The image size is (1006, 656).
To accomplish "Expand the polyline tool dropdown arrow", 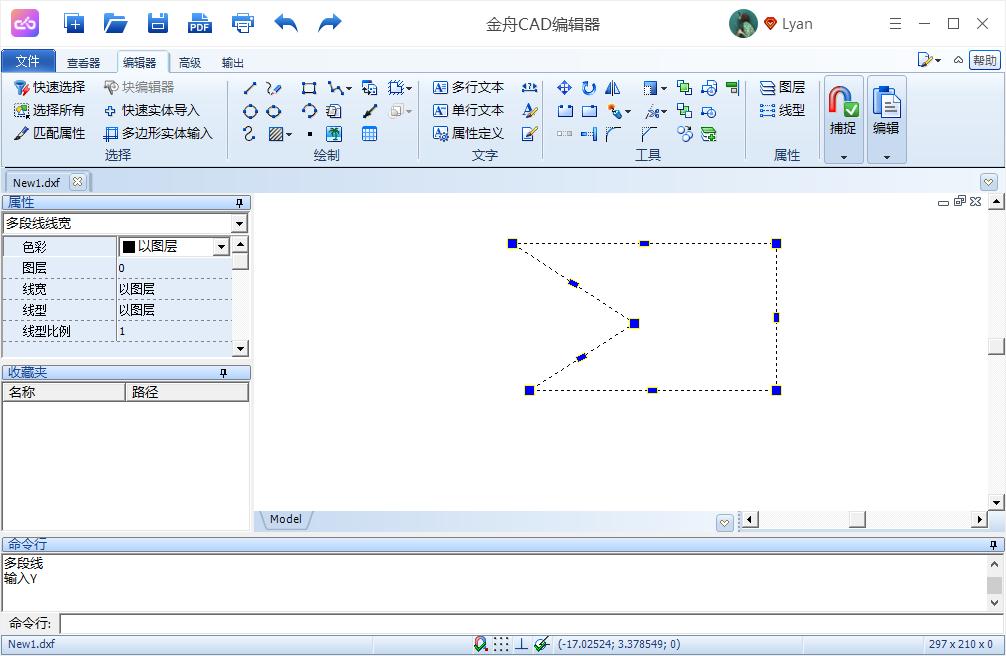I will (x=348, y=89).
